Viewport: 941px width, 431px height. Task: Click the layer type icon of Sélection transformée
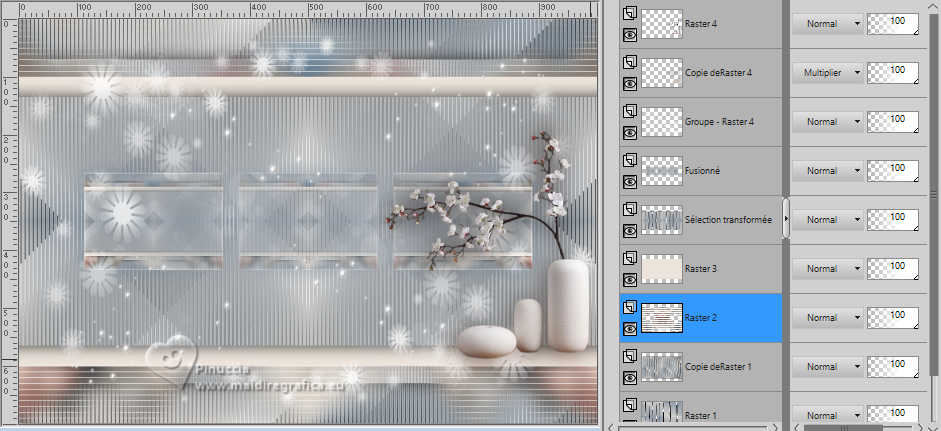[x=630, y=209]
